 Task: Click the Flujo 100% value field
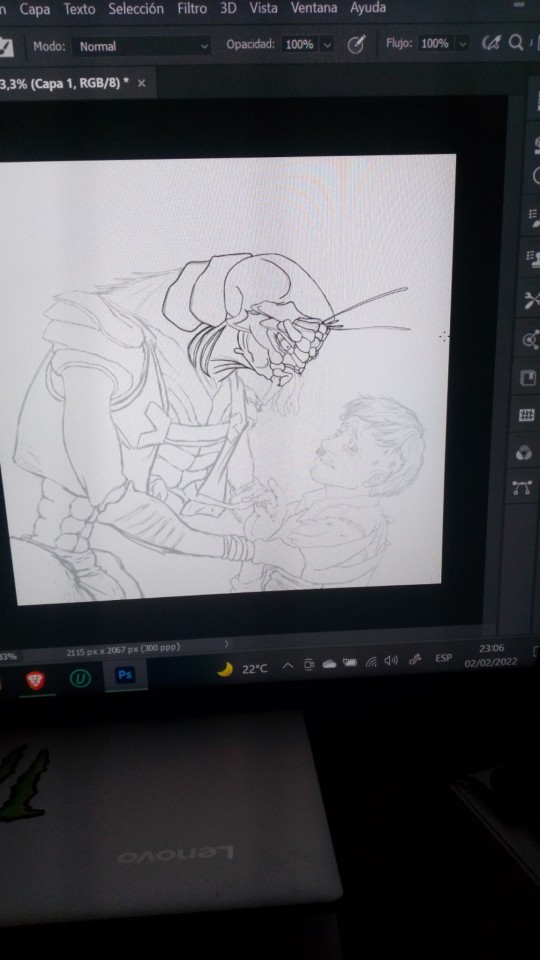pos(435,43)
